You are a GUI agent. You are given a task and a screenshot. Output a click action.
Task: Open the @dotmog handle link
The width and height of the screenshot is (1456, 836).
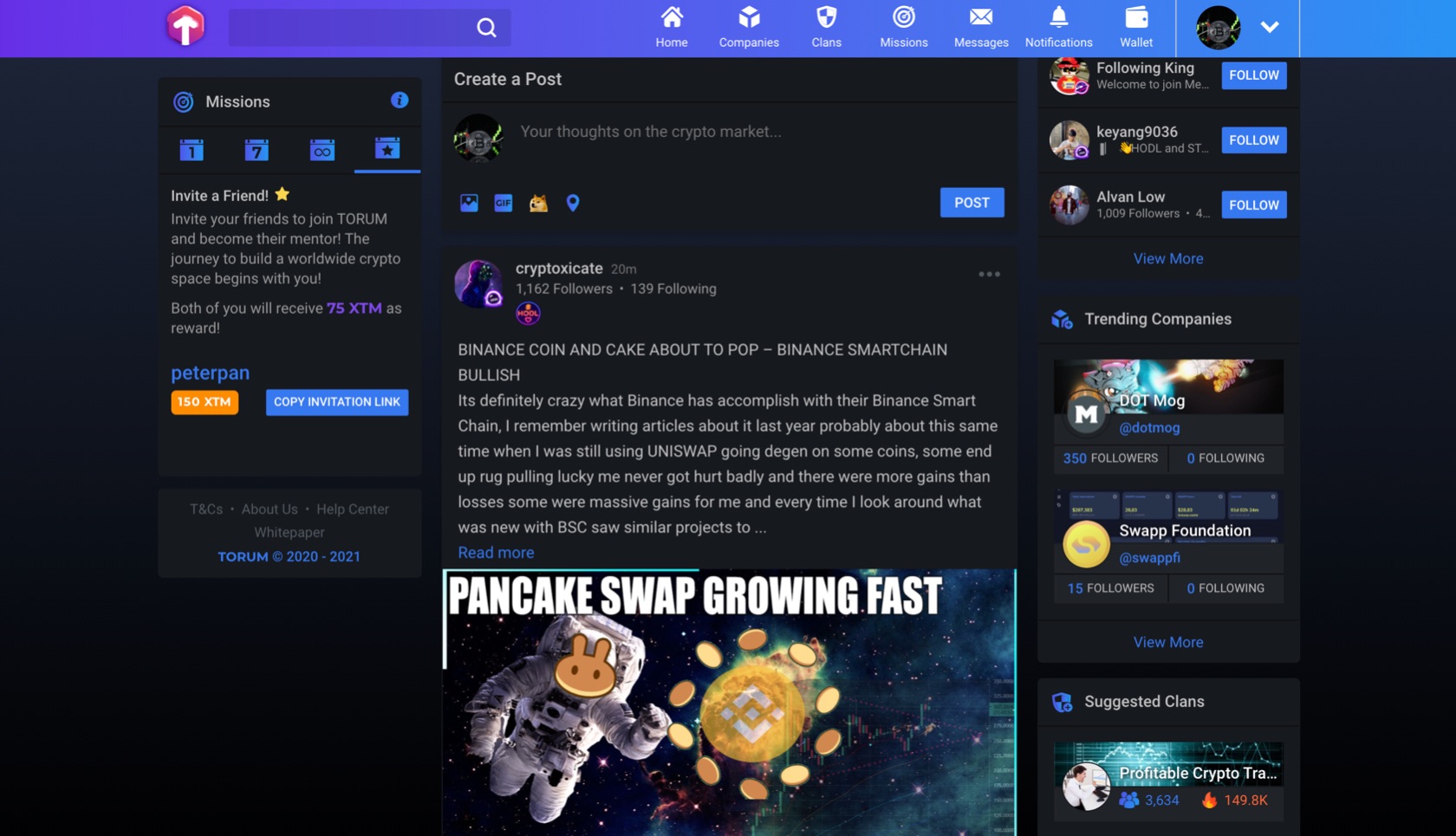click(1149, 428)
